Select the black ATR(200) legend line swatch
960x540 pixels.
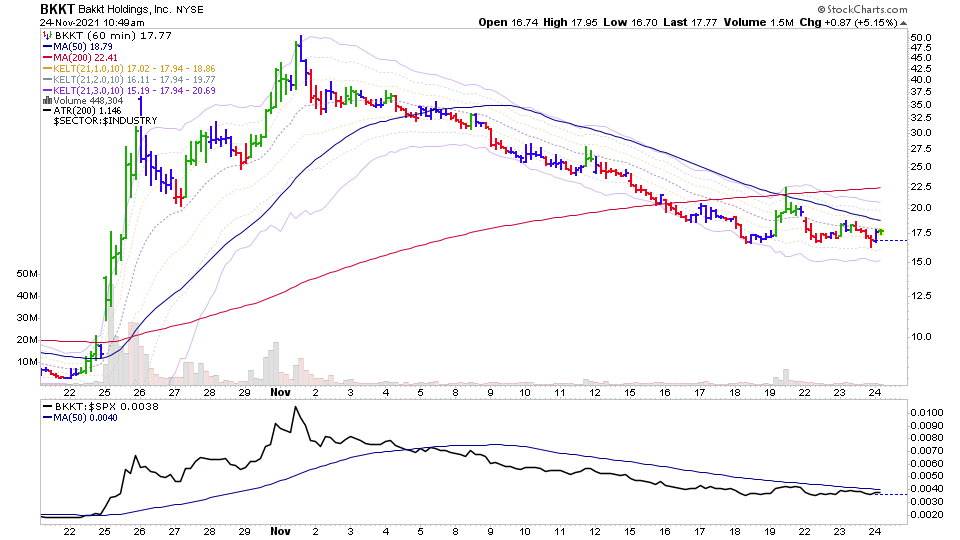pyautogui.click(x=47, y=111)
